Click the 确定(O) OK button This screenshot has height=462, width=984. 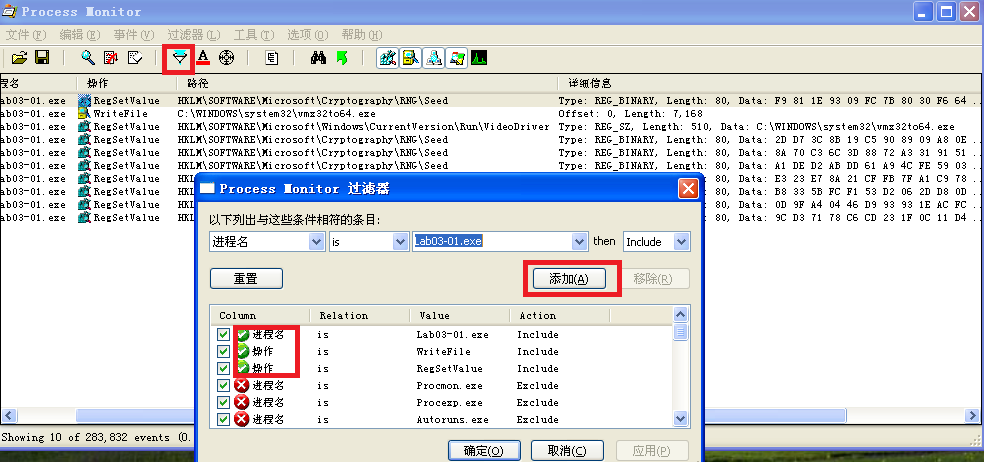pyautogui.click(x=484, y=451)
